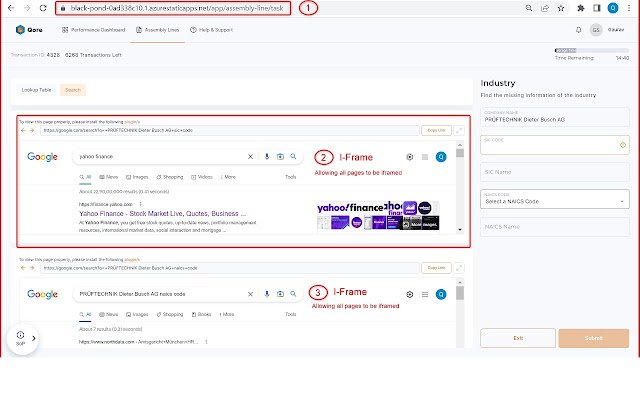The image size is (640, 400).
Task: Select Shopping tab in first iframe
Action: [169, 177]
